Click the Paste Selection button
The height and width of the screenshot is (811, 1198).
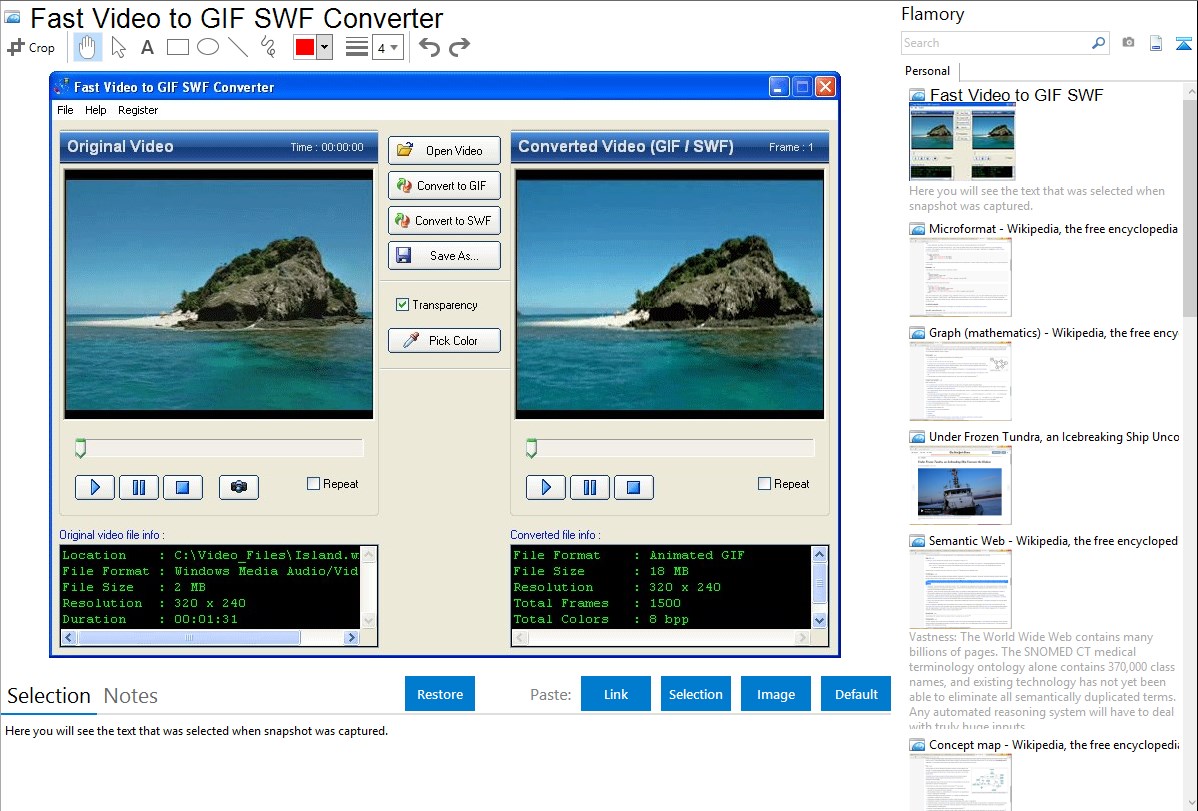point(696,694)
